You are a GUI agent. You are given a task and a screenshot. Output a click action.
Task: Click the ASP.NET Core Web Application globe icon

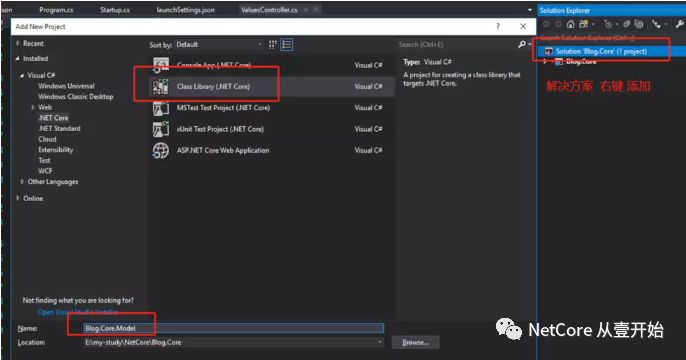coord(161,150)
